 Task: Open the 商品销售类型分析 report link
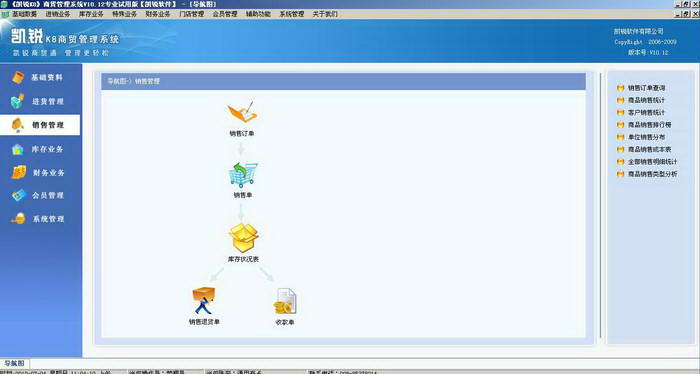(x=653, y=174)
